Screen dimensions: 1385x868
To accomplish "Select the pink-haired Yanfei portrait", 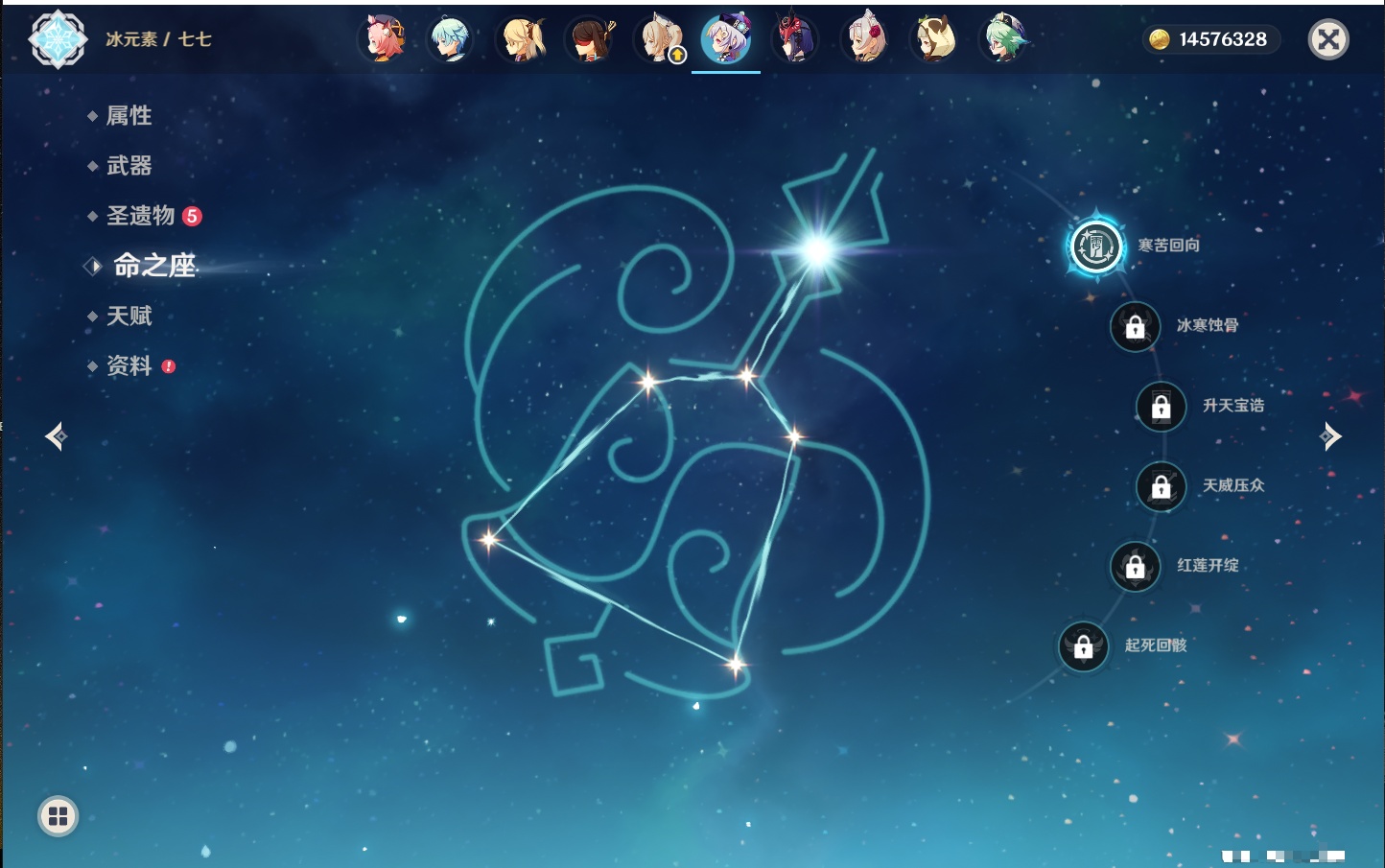I will pyautogui.click(x=384, y=40).
